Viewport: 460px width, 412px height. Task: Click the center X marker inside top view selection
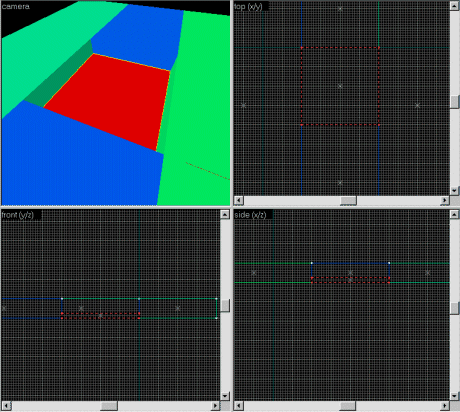[340, 86]
